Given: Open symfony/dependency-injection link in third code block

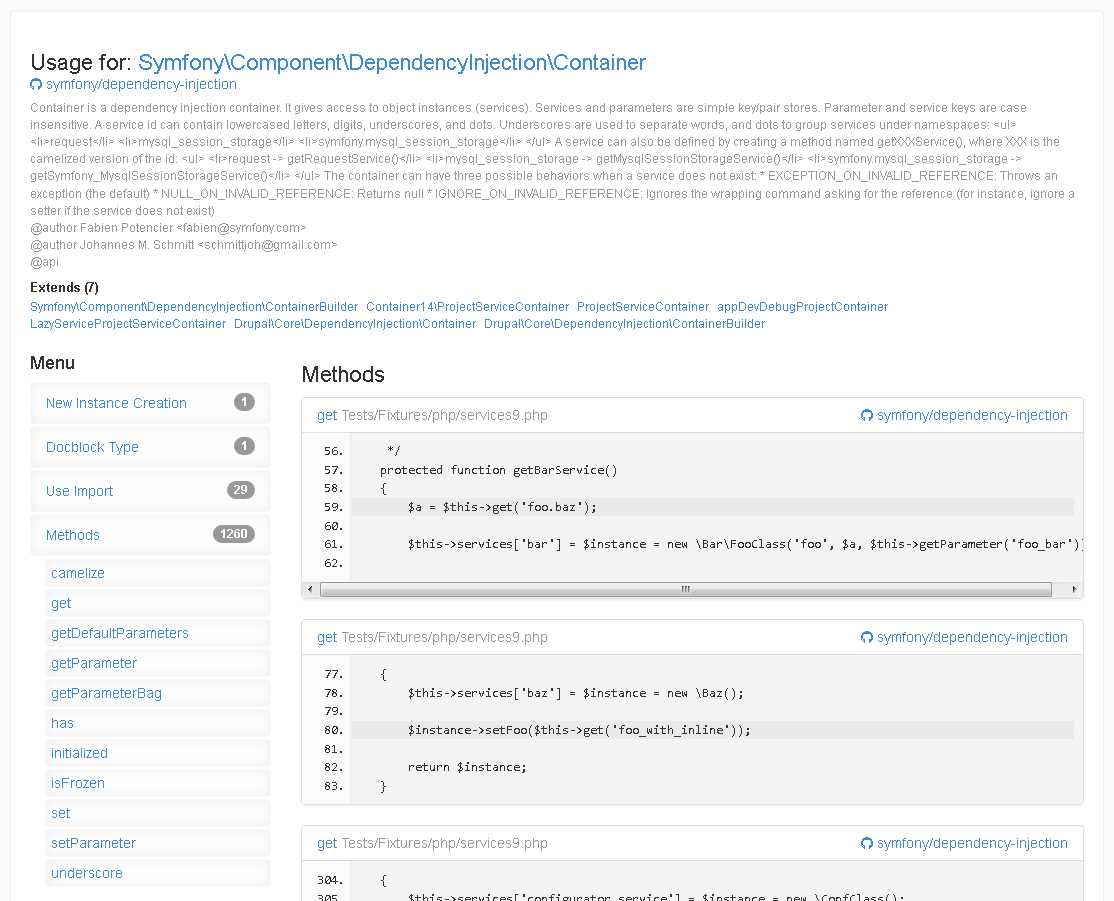Looking at the screenshot, I should coord(972,843).
